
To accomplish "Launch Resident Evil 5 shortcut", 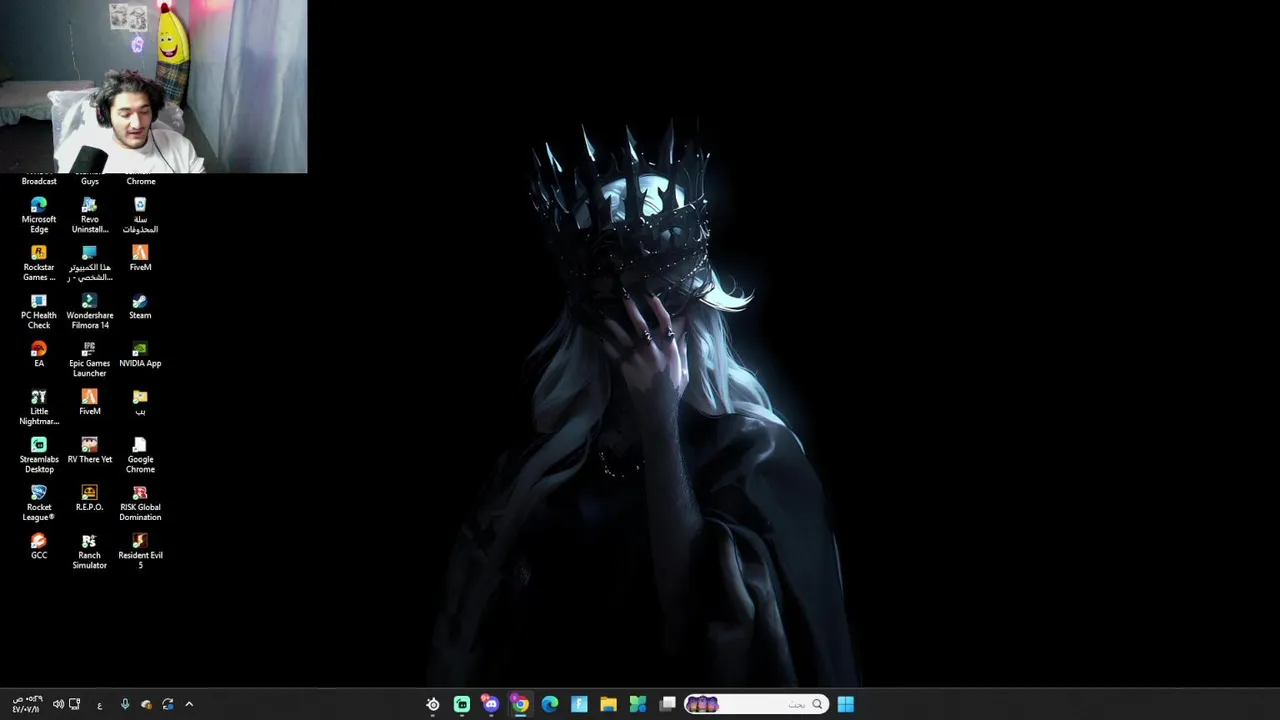I will point(140,551).
